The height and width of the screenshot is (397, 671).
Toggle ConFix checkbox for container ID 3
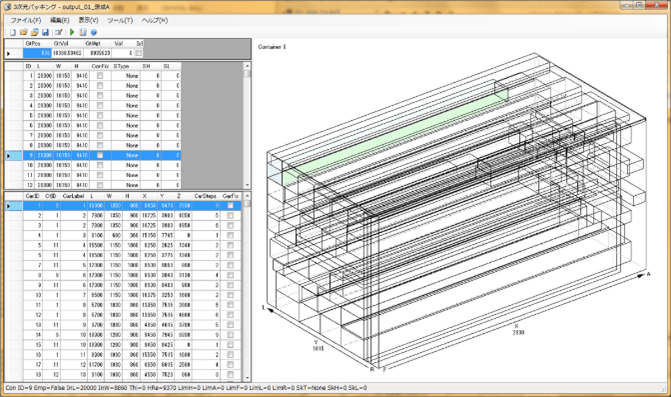coord(100,95)
